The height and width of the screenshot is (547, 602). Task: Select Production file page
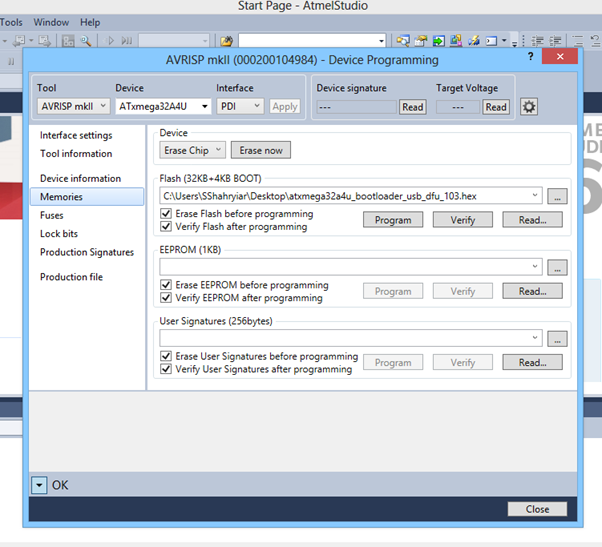(x=71, y=277)
